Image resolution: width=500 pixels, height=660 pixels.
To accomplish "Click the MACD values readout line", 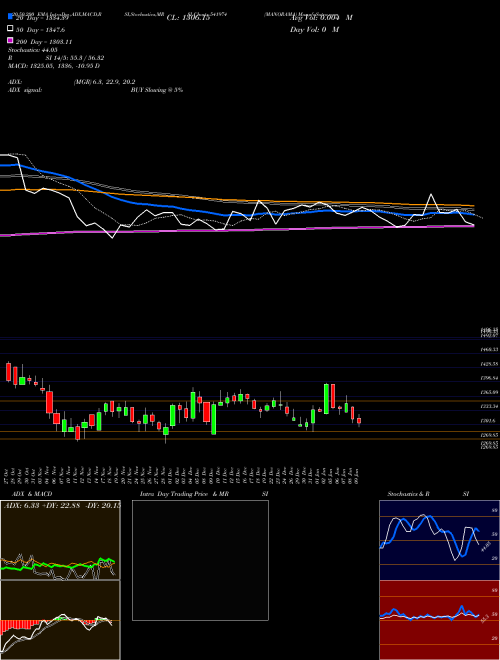I will (54, 66).
